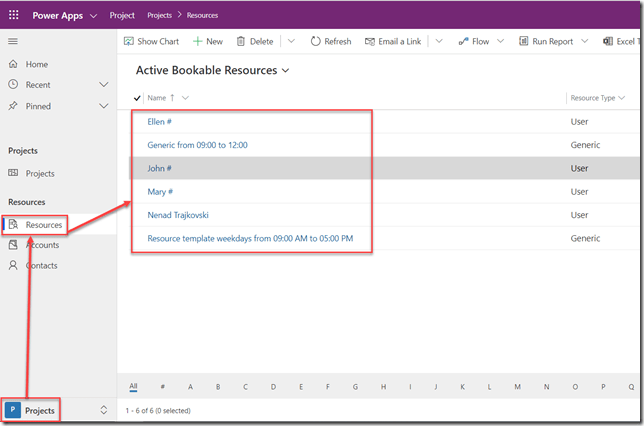Open Active Bookable Resources view dropdown
The height and width of the screenshot is (426, 644).
(286, 71)
